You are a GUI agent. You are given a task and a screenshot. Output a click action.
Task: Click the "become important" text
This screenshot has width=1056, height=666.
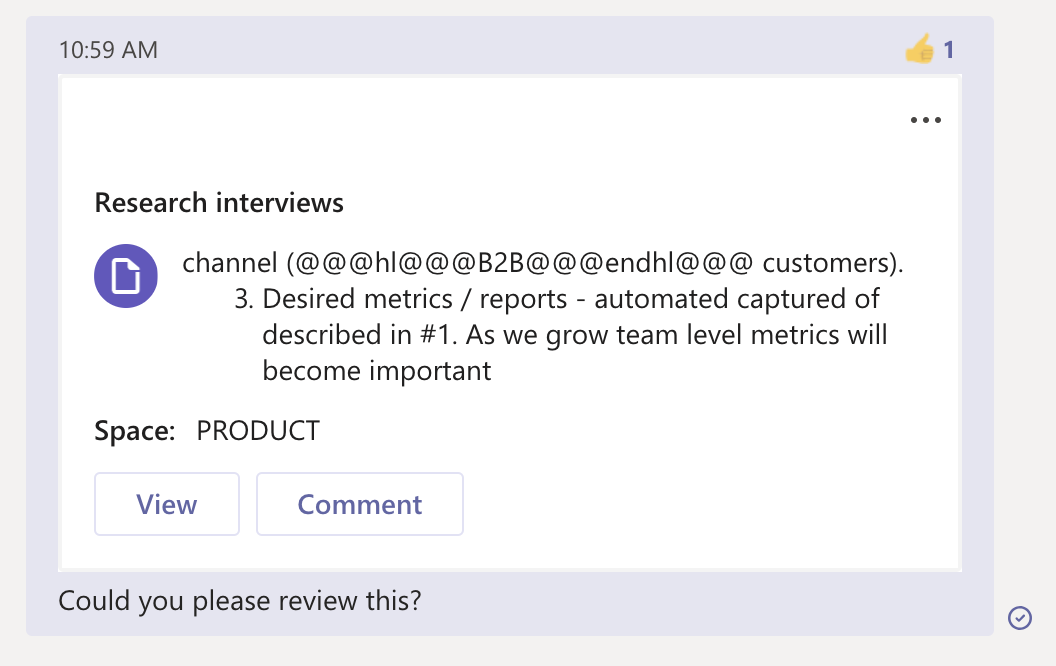(x=377, y=371)
